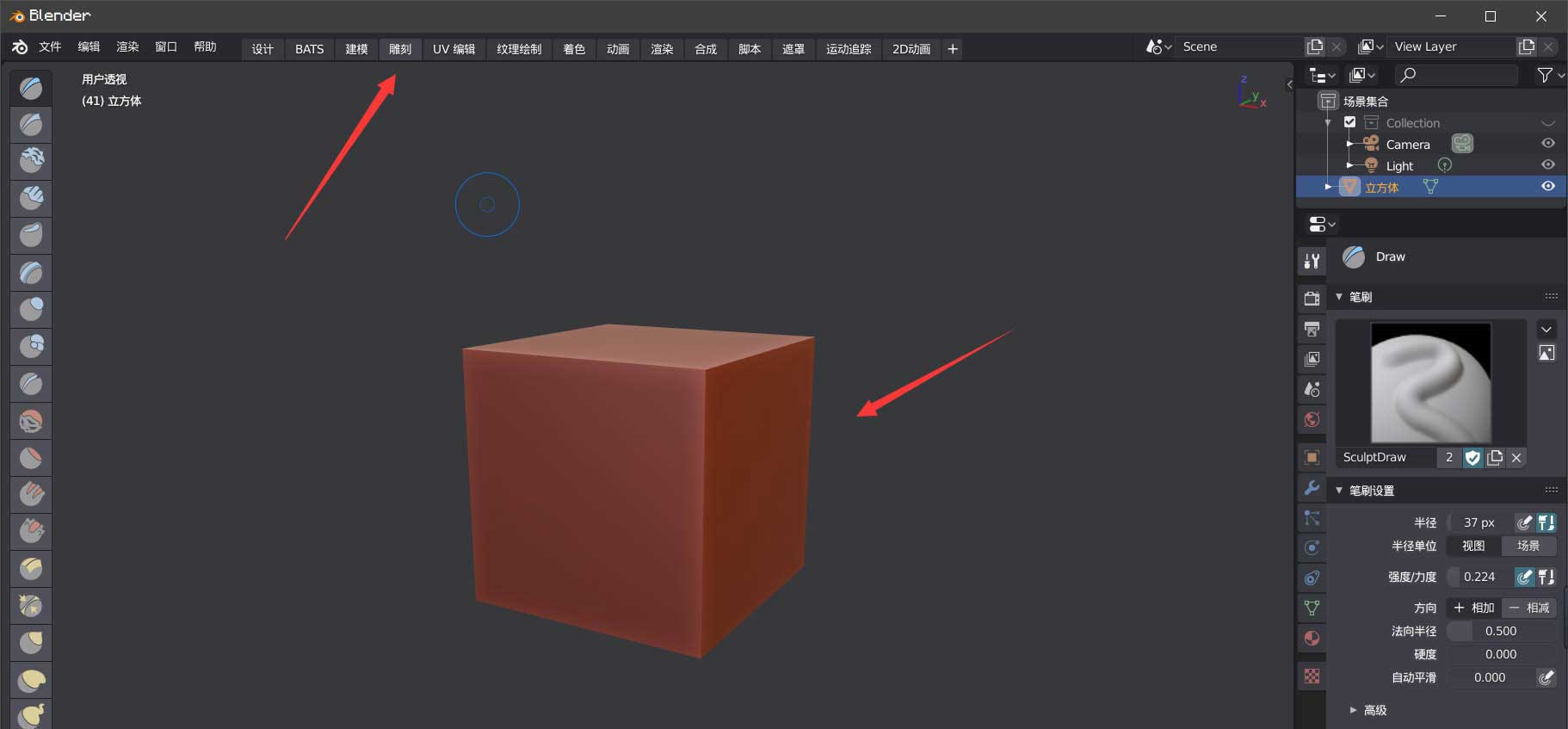Set radius unit to 场景
Viewport: 1568px width, 729px height.
tap(1528, 546)
